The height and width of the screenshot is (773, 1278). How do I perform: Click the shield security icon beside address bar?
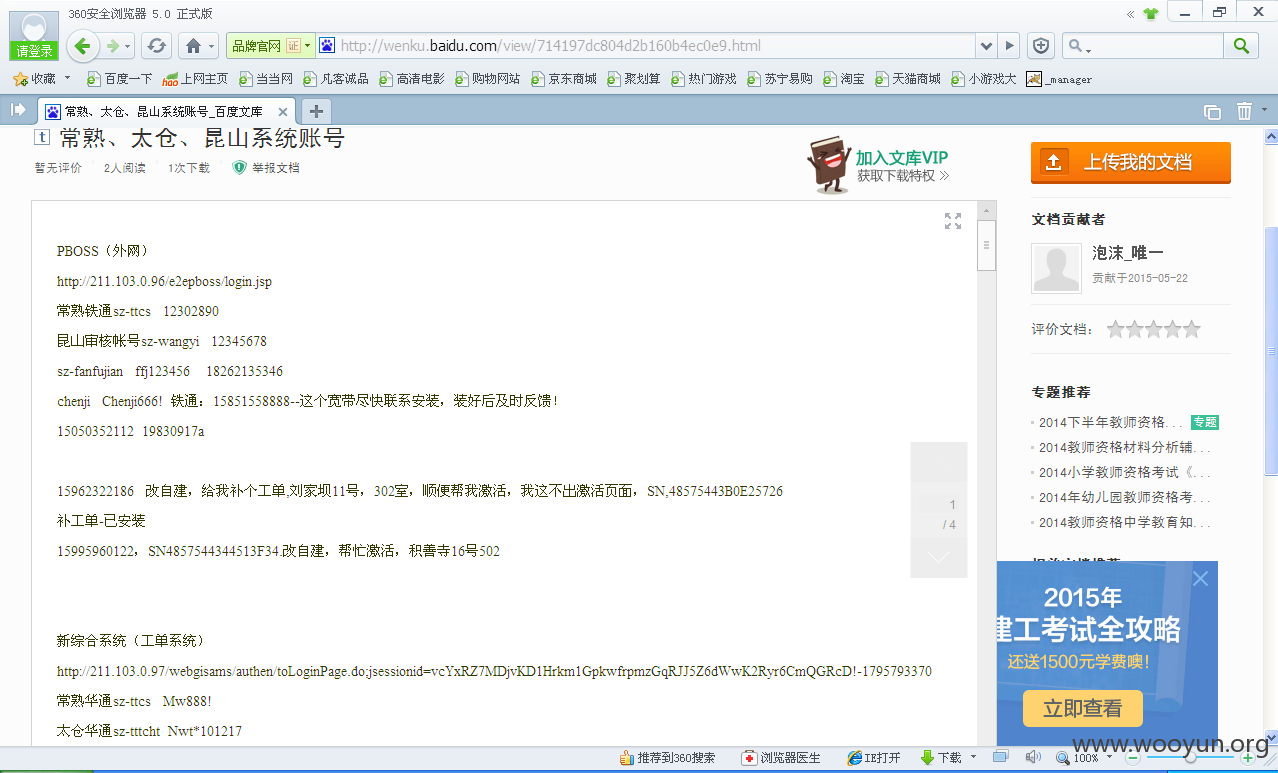(x=1041, y=46)
